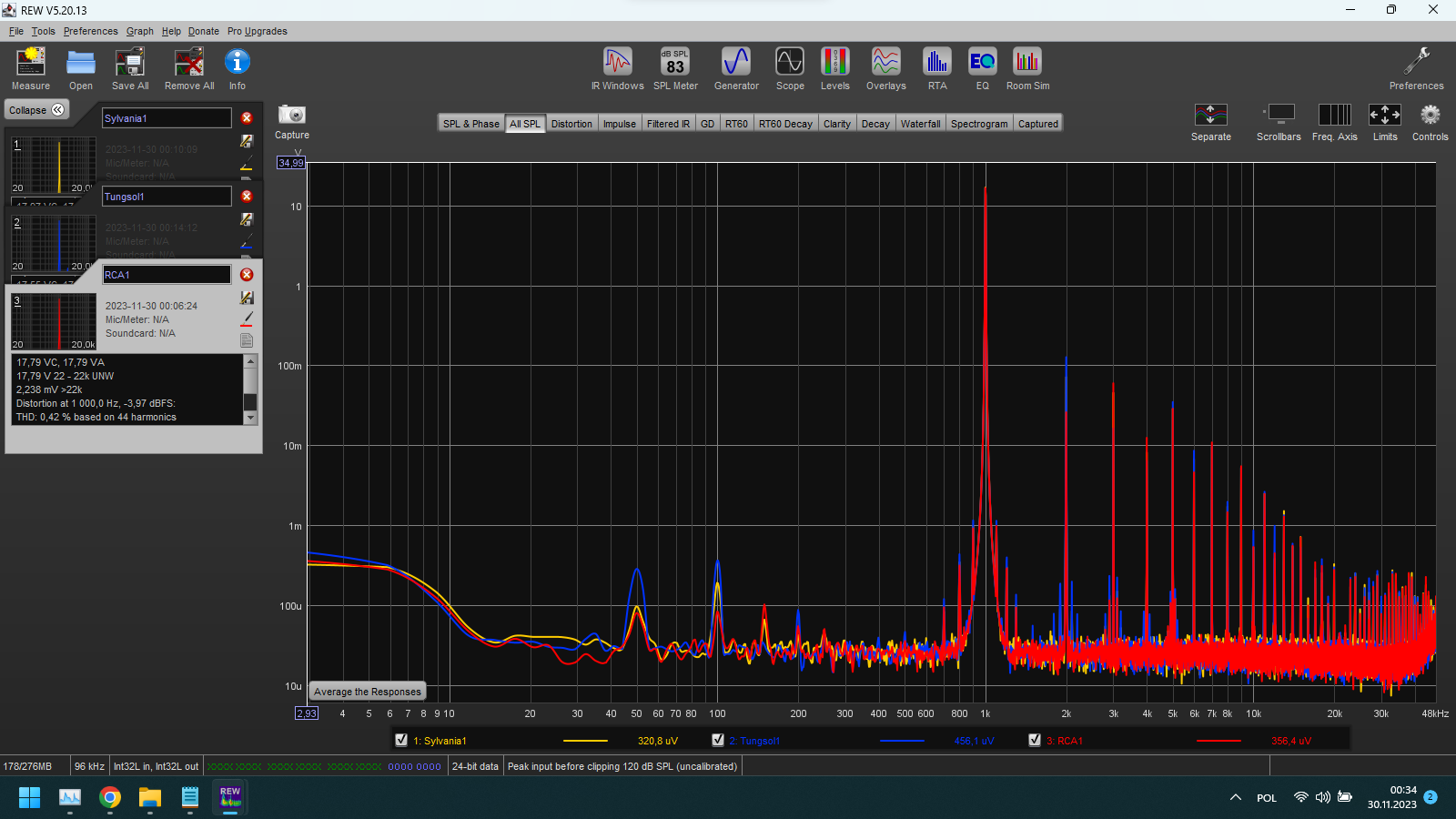Delete the Sylvania1 measurement
Screen dimensions: 1456x819
[247, 118]
